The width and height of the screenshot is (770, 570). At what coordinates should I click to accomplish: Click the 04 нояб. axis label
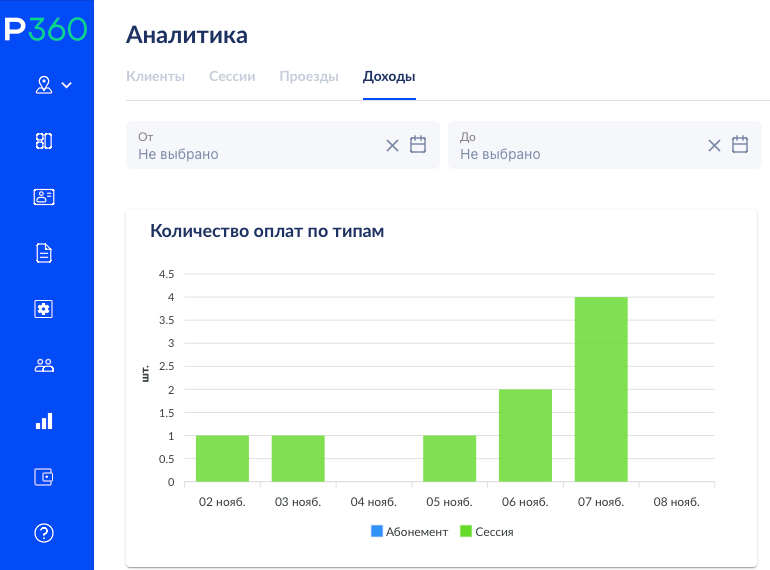tap(373, 502)
